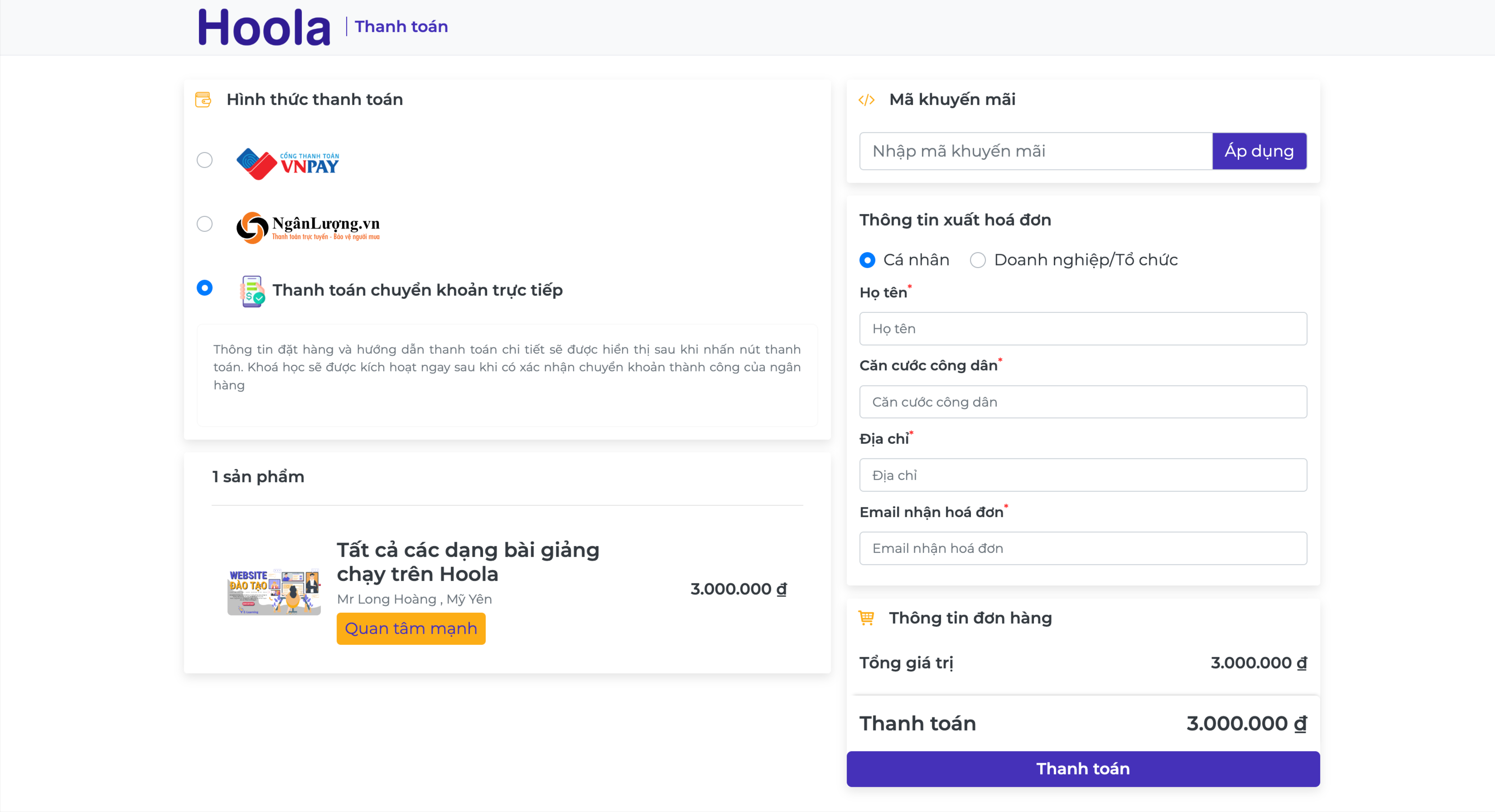Screen dimensions: 1495x812
Task: Click the NgânLượng.vn payment logo
Action: pos(308,227)
